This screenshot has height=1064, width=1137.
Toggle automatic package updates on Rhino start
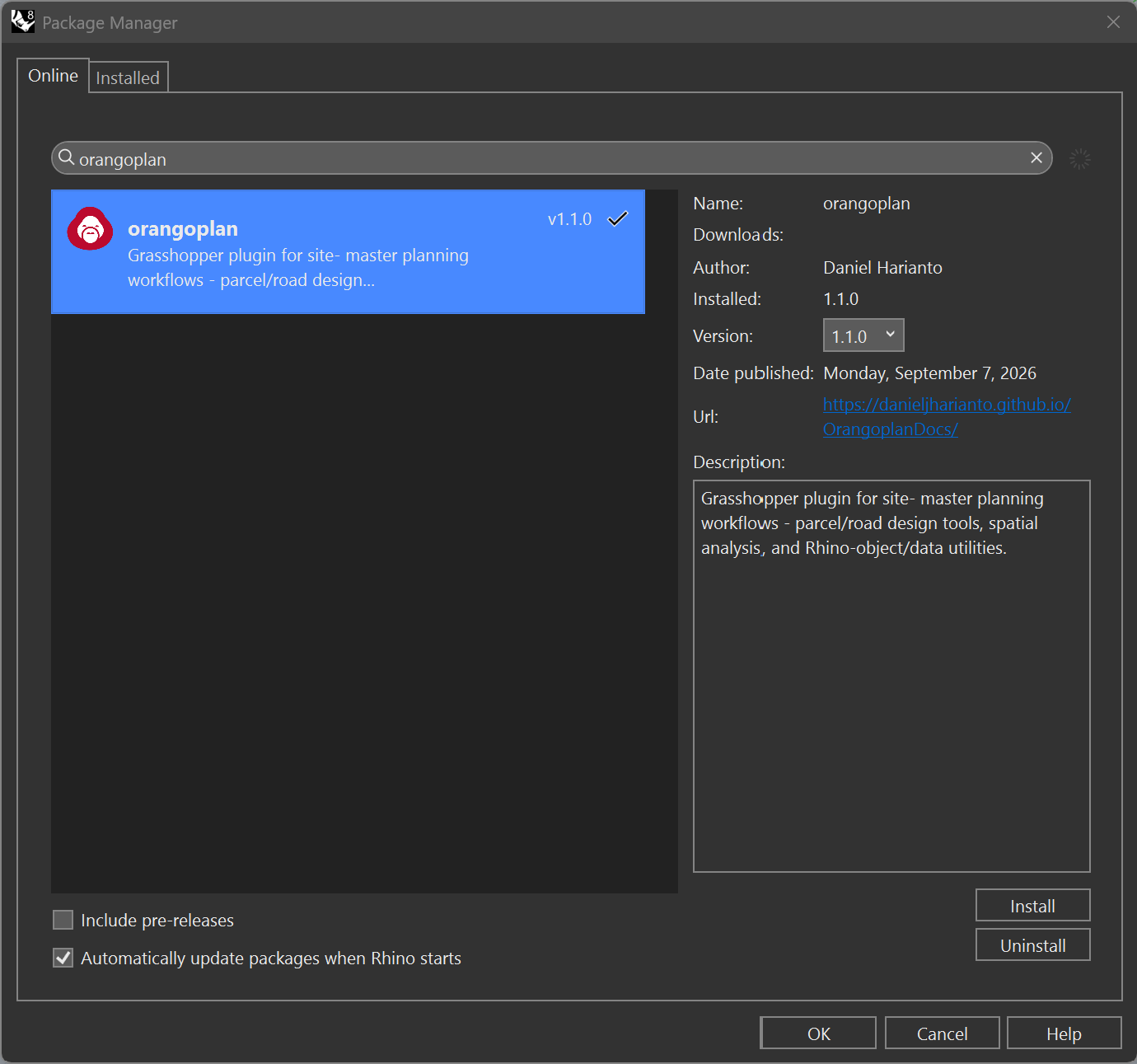click(63, 958)
